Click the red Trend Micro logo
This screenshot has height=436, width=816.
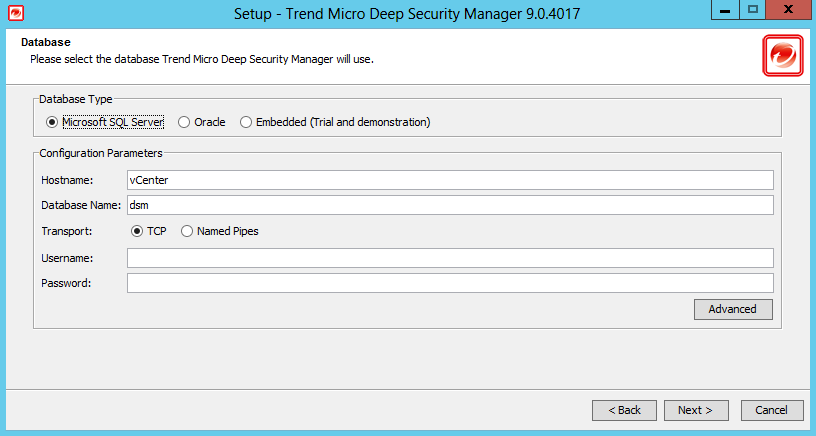[x=783, y=55]
